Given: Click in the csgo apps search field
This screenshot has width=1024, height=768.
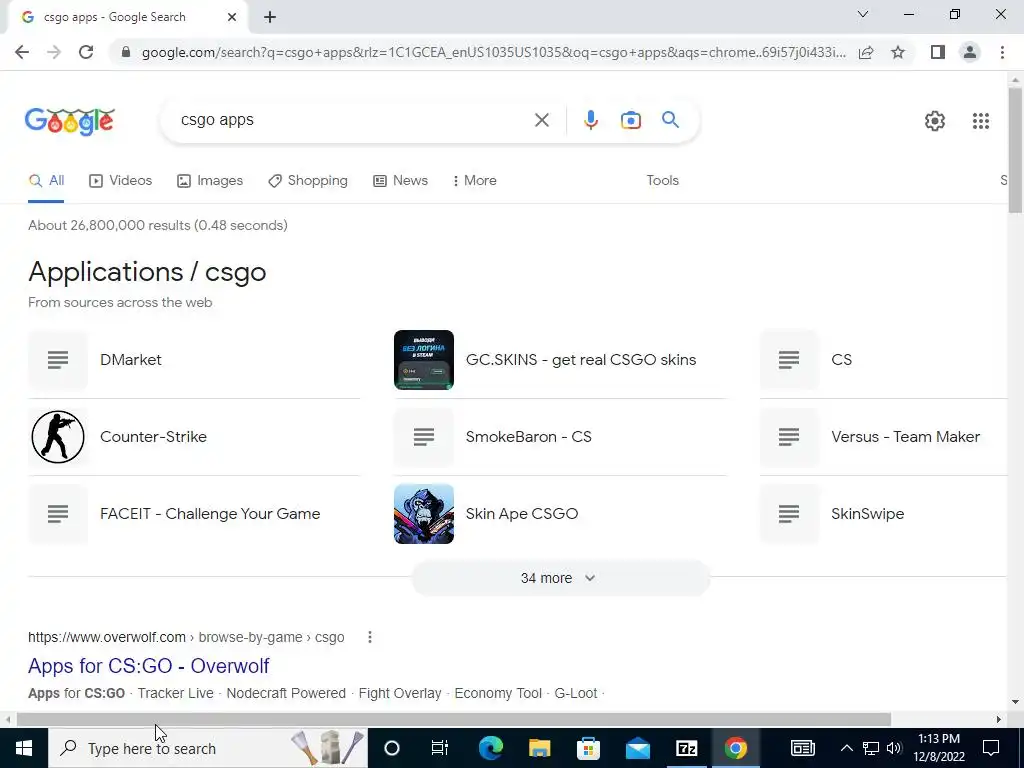Looking at the screenshot, I should coord(353,120).
